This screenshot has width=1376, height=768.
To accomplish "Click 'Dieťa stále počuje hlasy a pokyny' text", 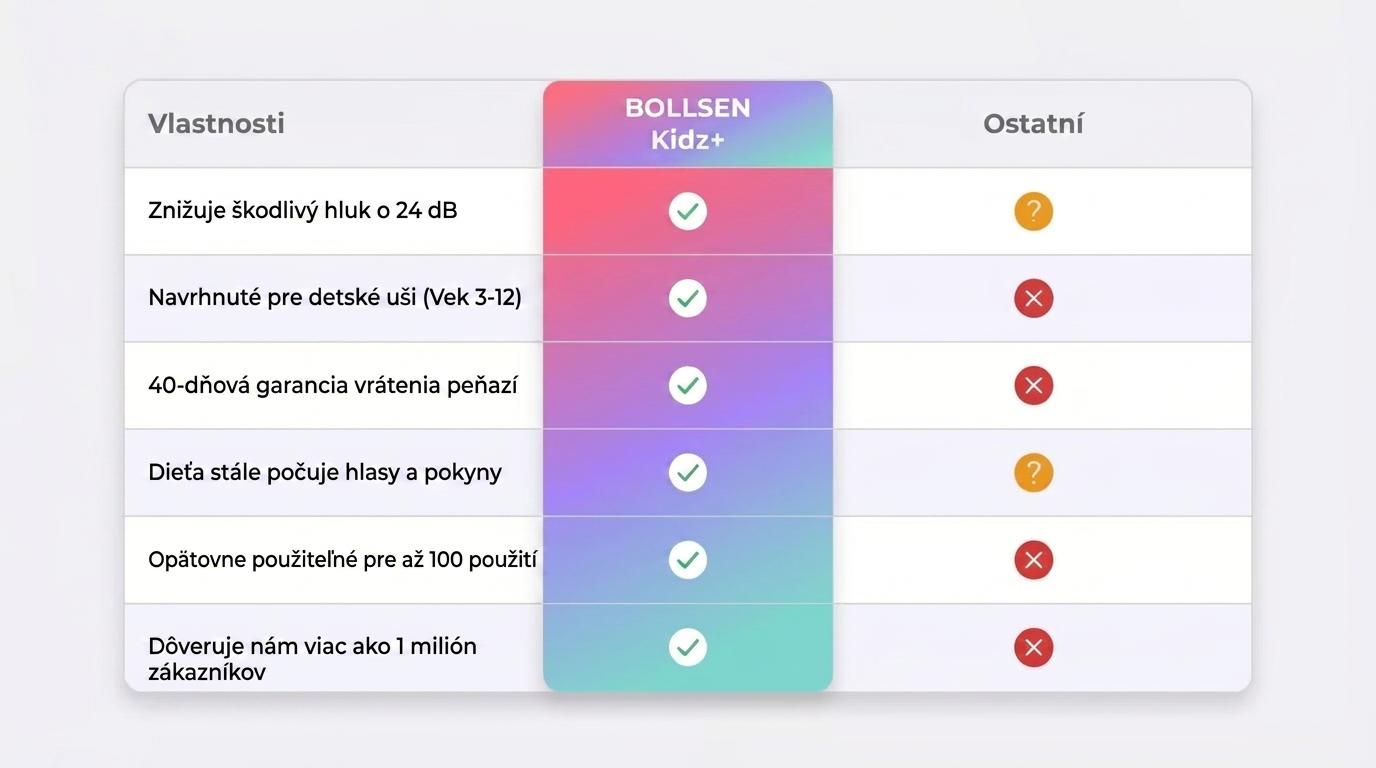I will coord(324,472).
